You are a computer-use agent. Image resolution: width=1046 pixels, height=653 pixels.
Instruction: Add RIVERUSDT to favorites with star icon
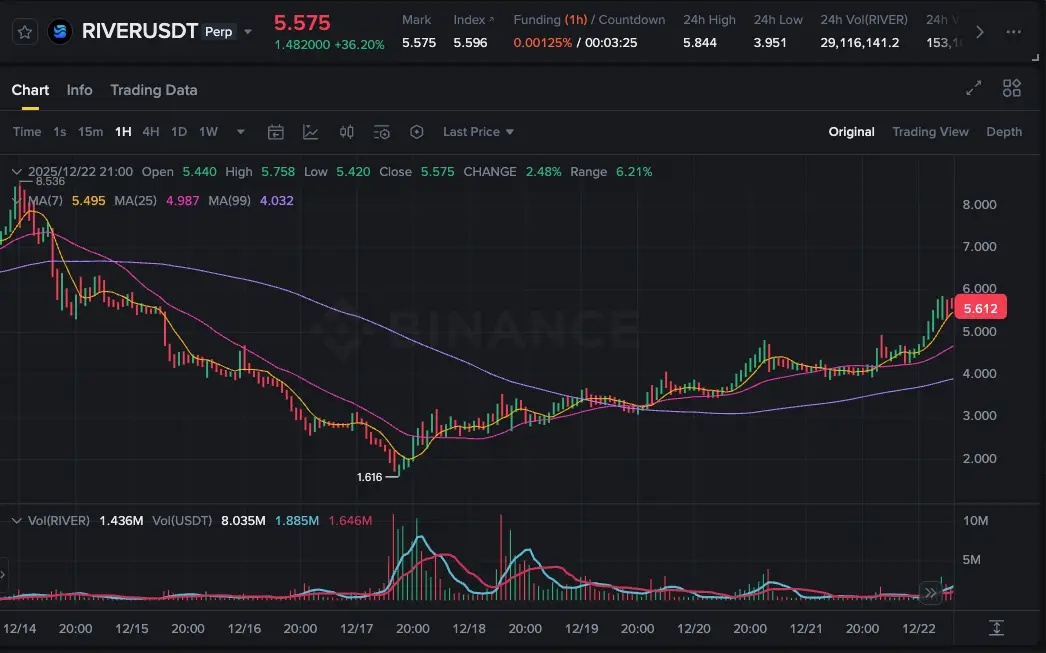[26, 32]
